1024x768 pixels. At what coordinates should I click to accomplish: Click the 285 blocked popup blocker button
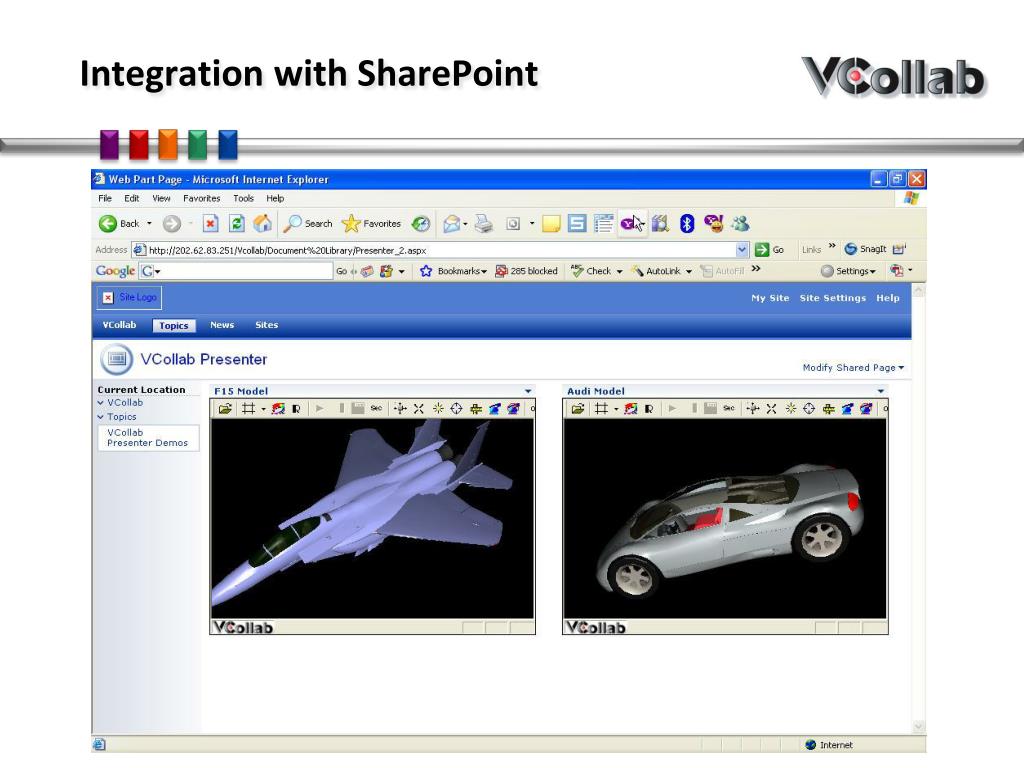pyautogui.click(x=526, y=271)
